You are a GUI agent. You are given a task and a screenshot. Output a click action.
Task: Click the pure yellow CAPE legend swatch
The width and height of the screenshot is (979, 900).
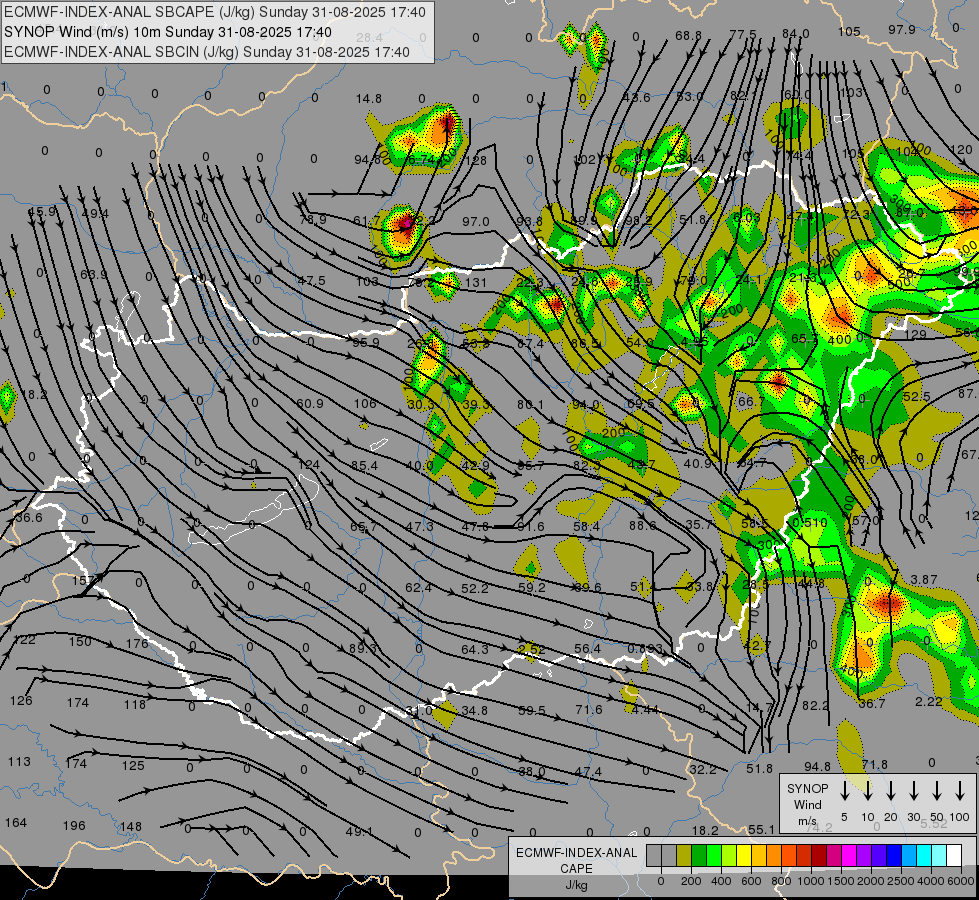pyautogui.click(x=744, y=856)
